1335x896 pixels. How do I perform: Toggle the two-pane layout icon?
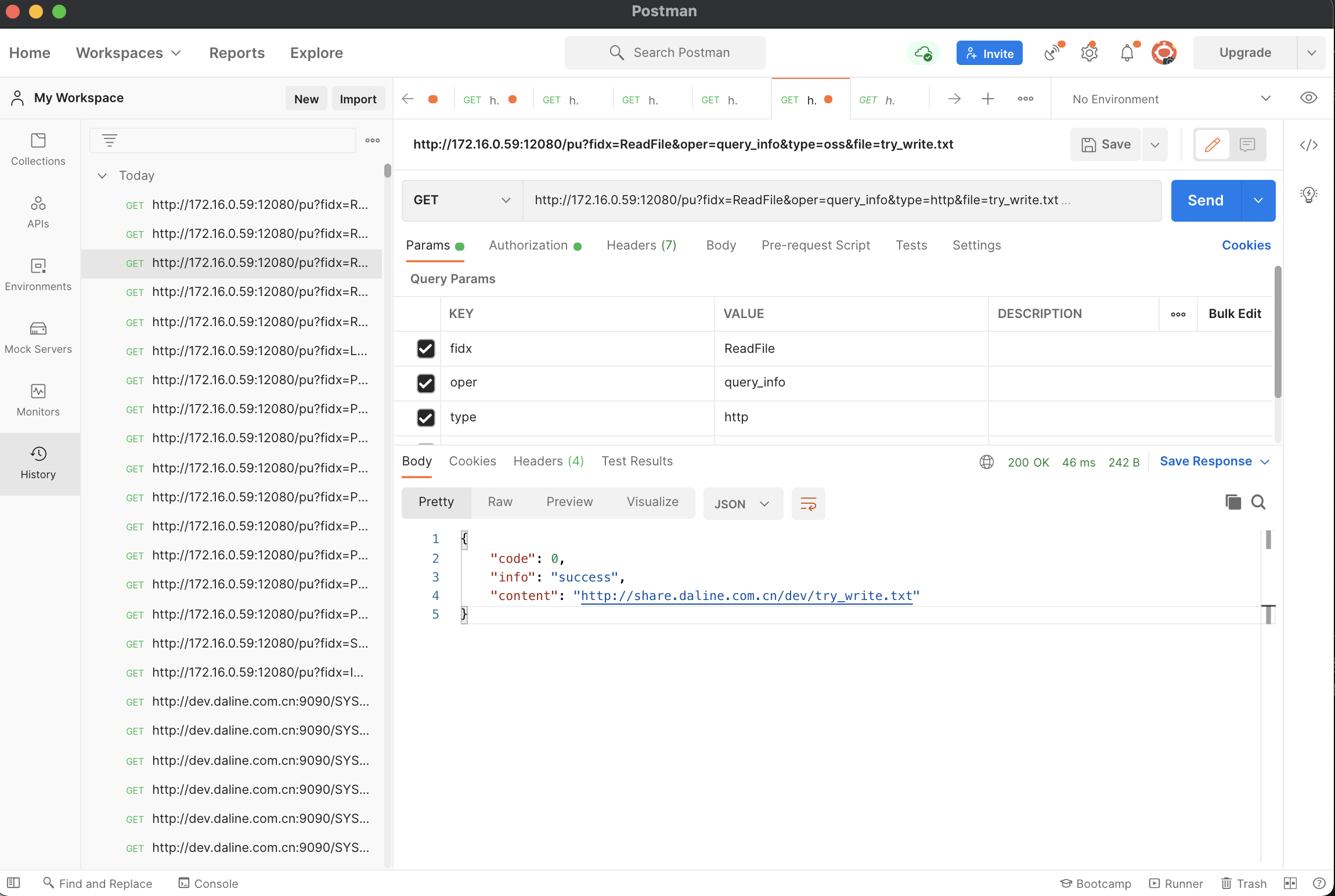tap(1290, 883)
